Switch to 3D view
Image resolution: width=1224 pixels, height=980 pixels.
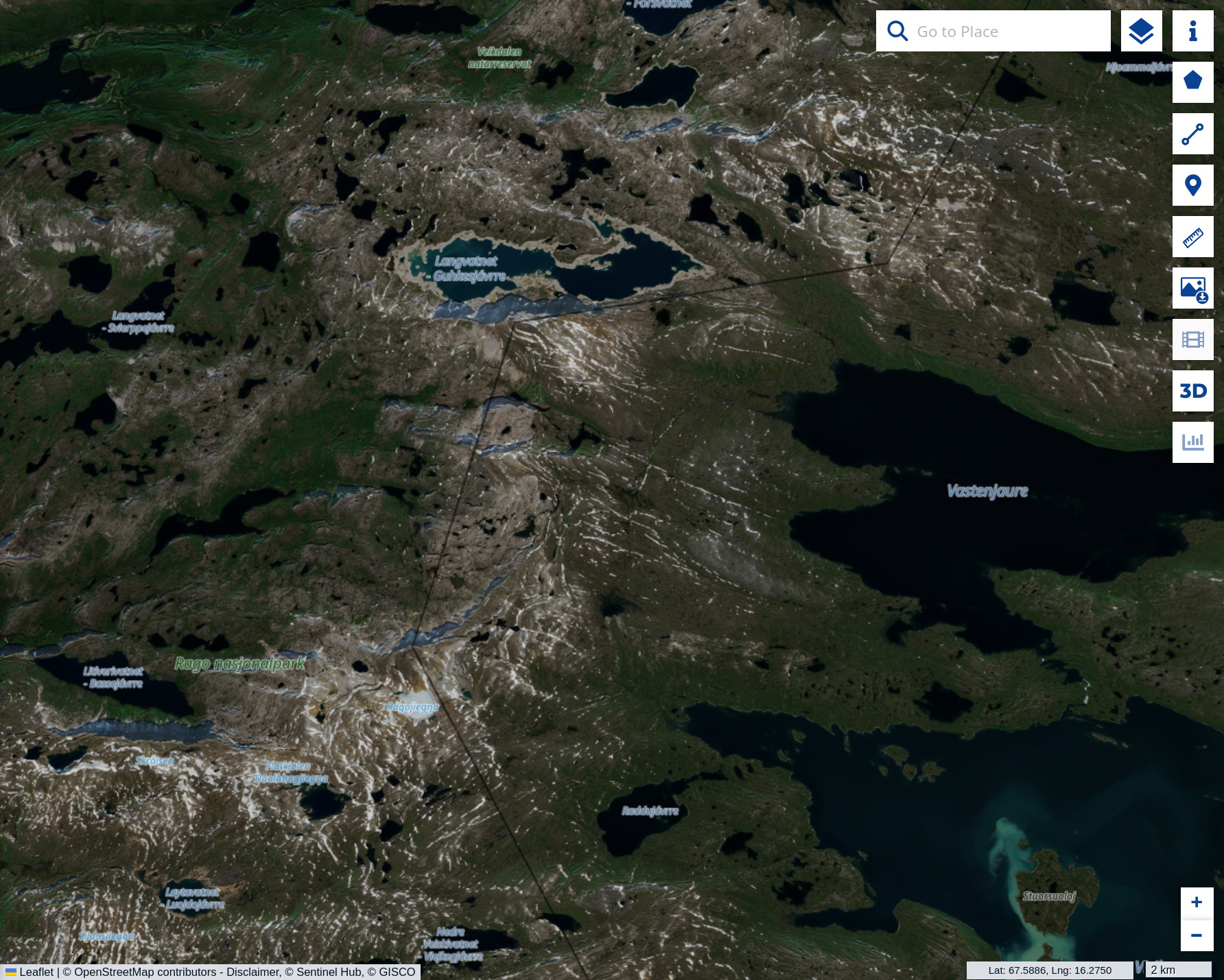[1192, 390]
